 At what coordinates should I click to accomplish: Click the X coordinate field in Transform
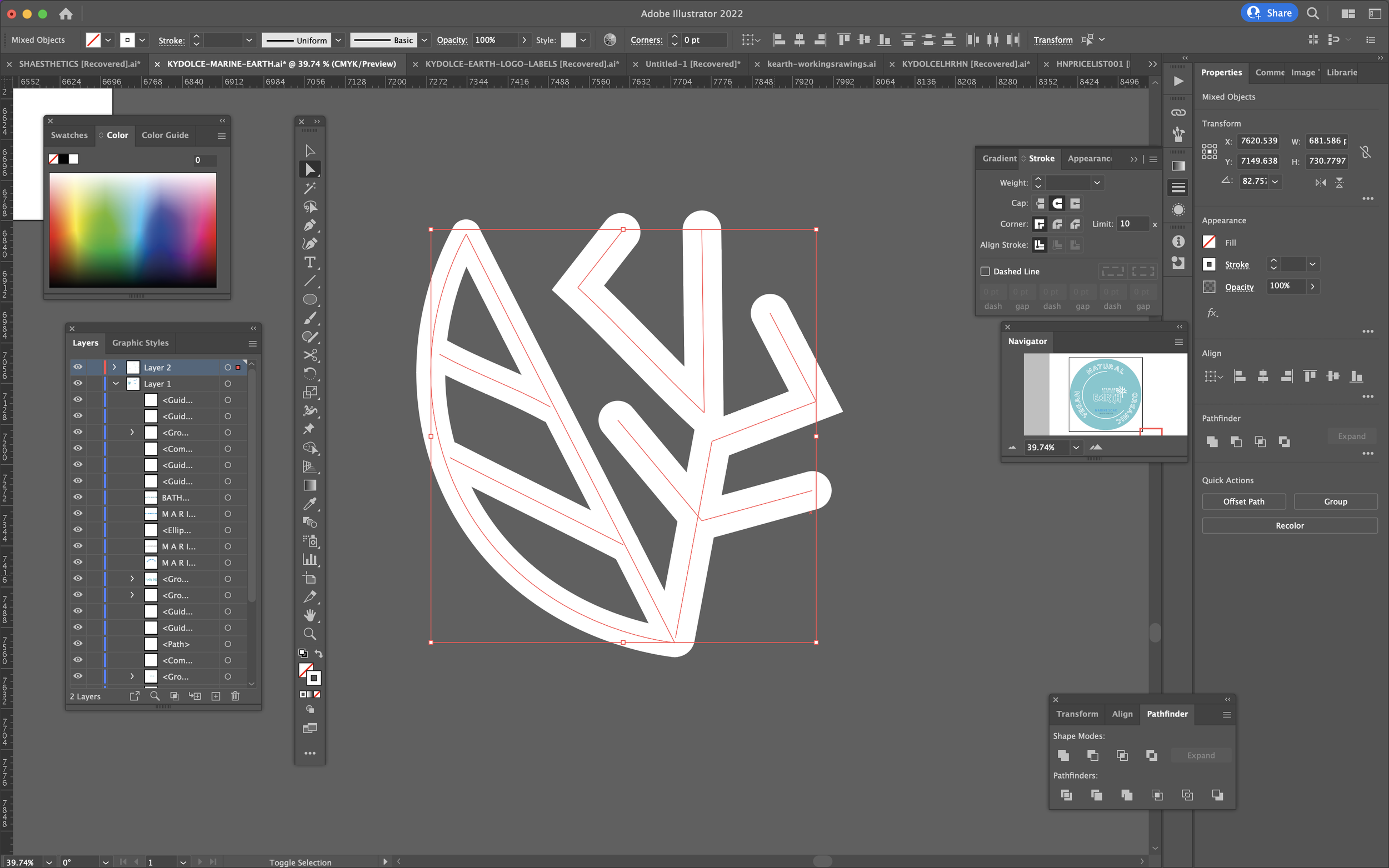click(x=1258, y=141)
